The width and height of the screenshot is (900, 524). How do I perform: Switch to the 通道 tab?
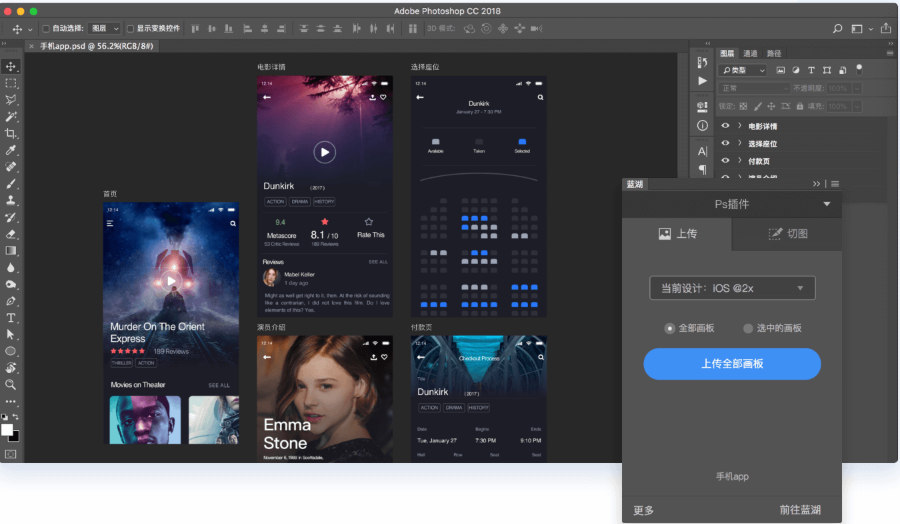(750, 53)
